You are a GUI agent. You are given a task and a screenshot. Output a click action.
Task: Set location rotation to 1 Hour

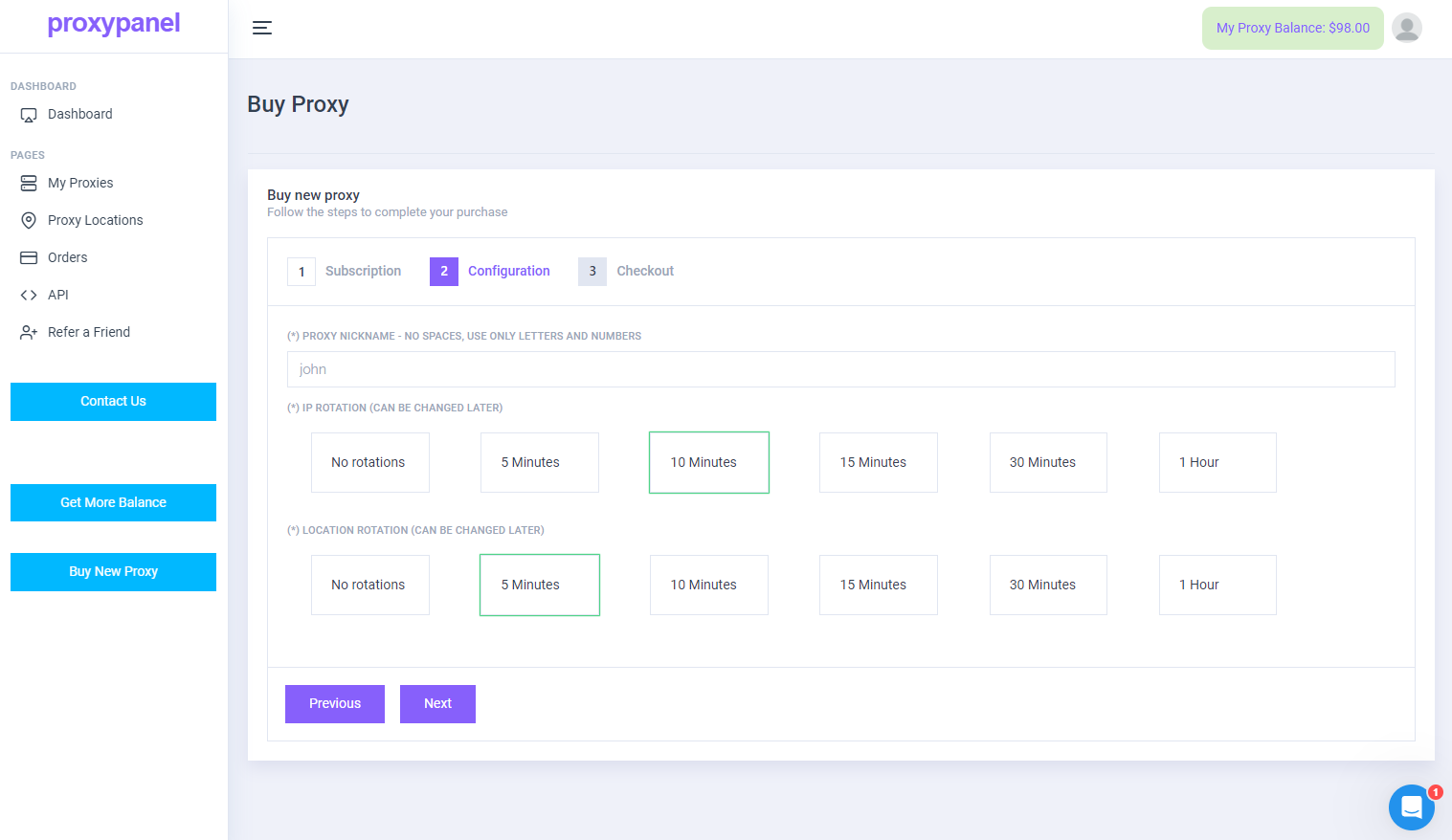click(x=1217, y=585)
